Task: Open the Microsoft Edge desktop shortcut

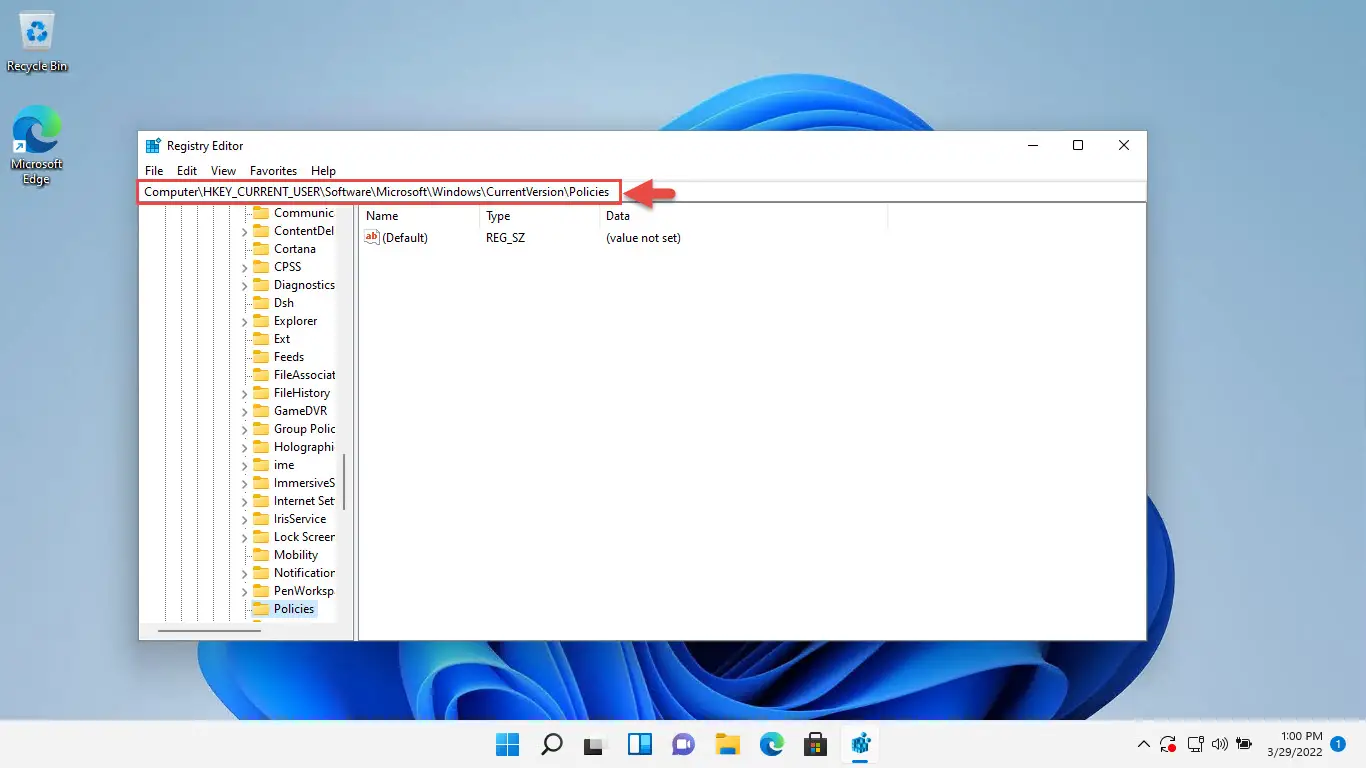Action: click(x=37, y=146)
